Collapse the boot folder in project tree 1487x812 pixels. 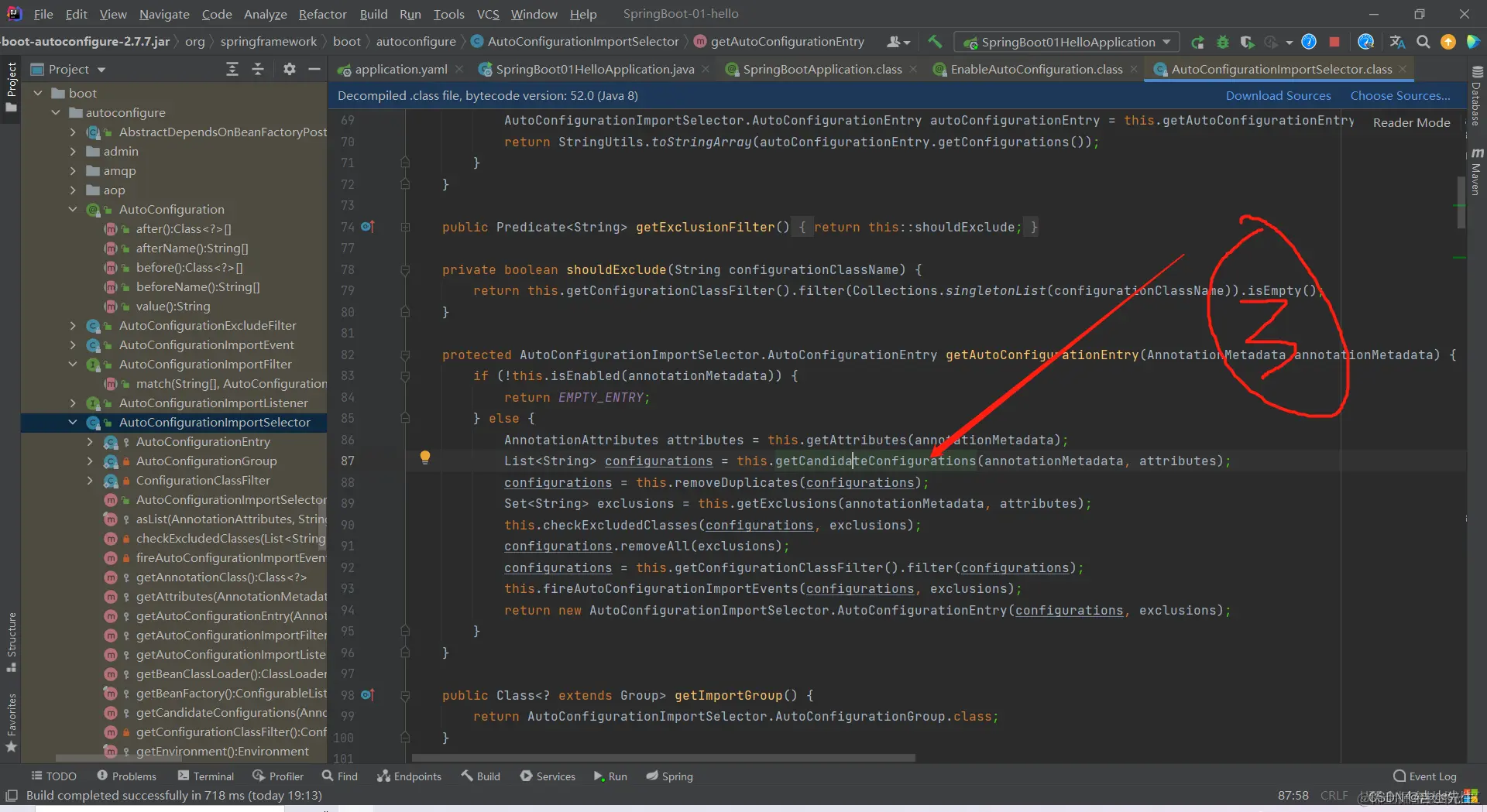[38, 93]
